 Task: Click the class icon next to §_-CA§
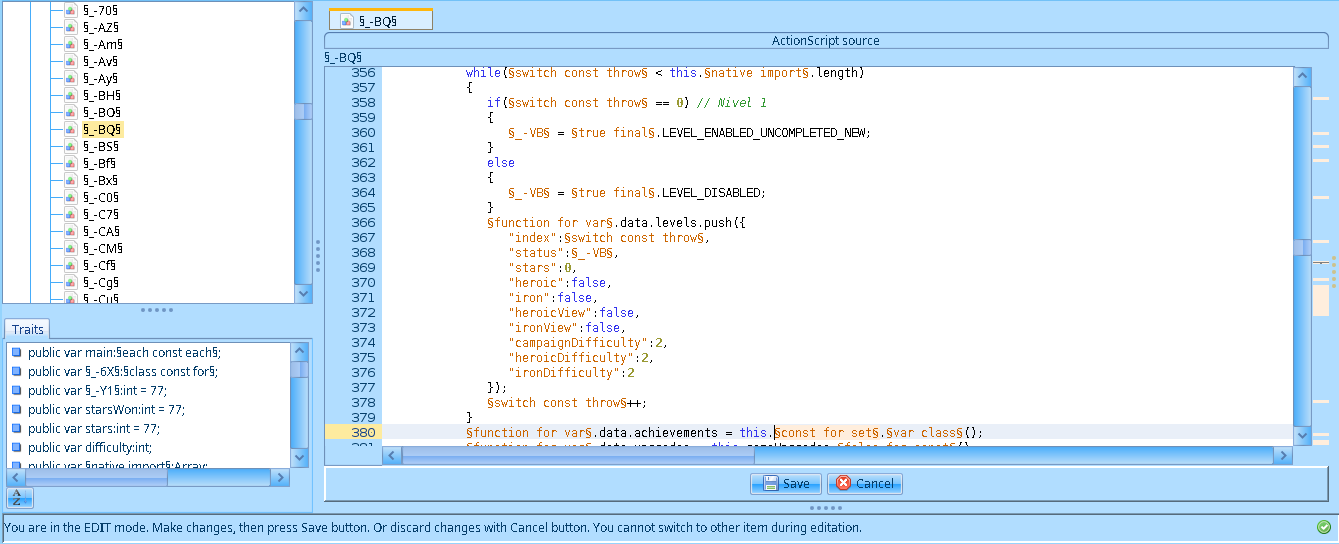(x=71, y=231)
